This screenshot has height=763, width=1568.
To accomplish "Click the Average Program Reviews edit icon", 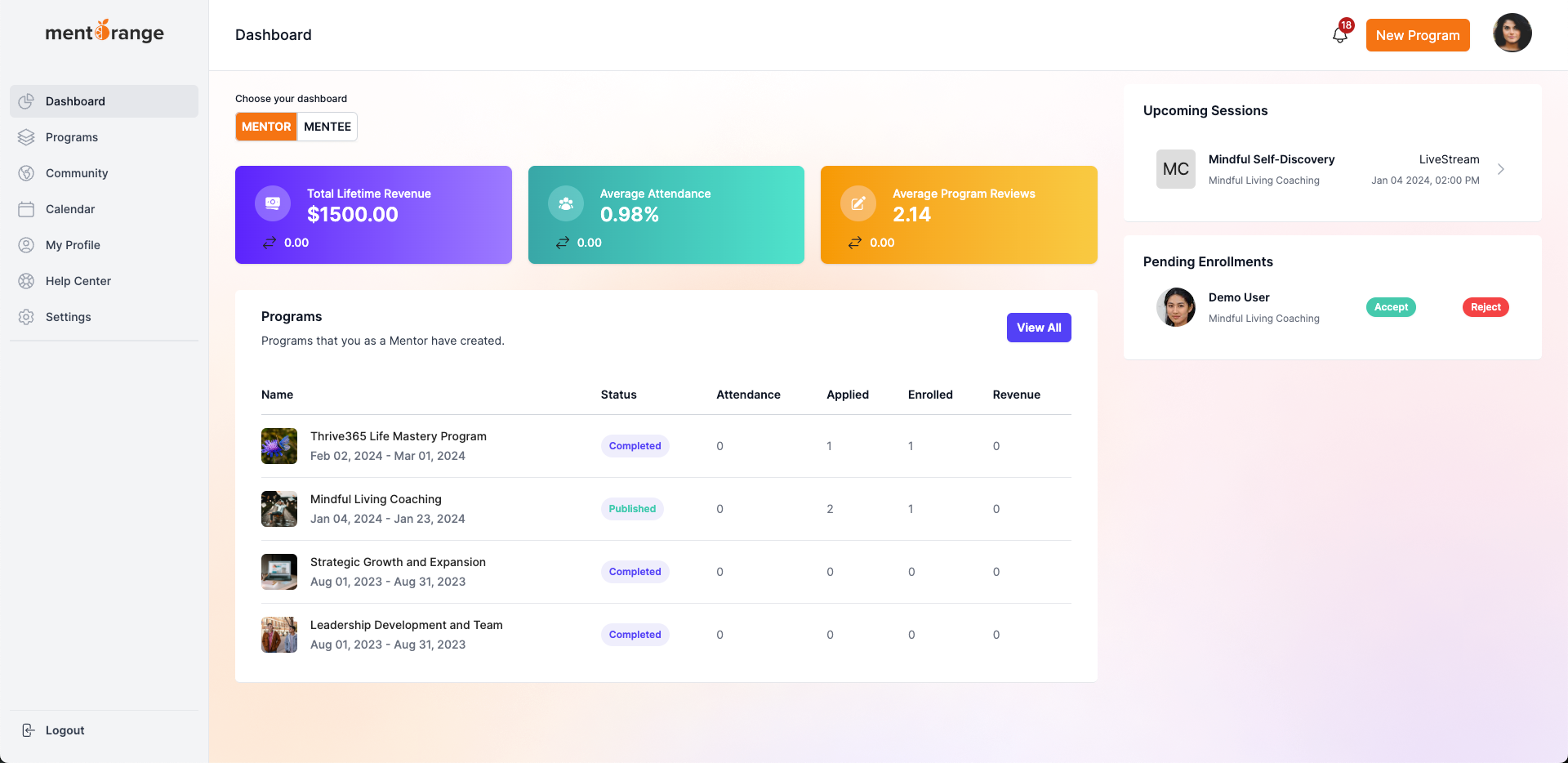I will tap(858, 203).
